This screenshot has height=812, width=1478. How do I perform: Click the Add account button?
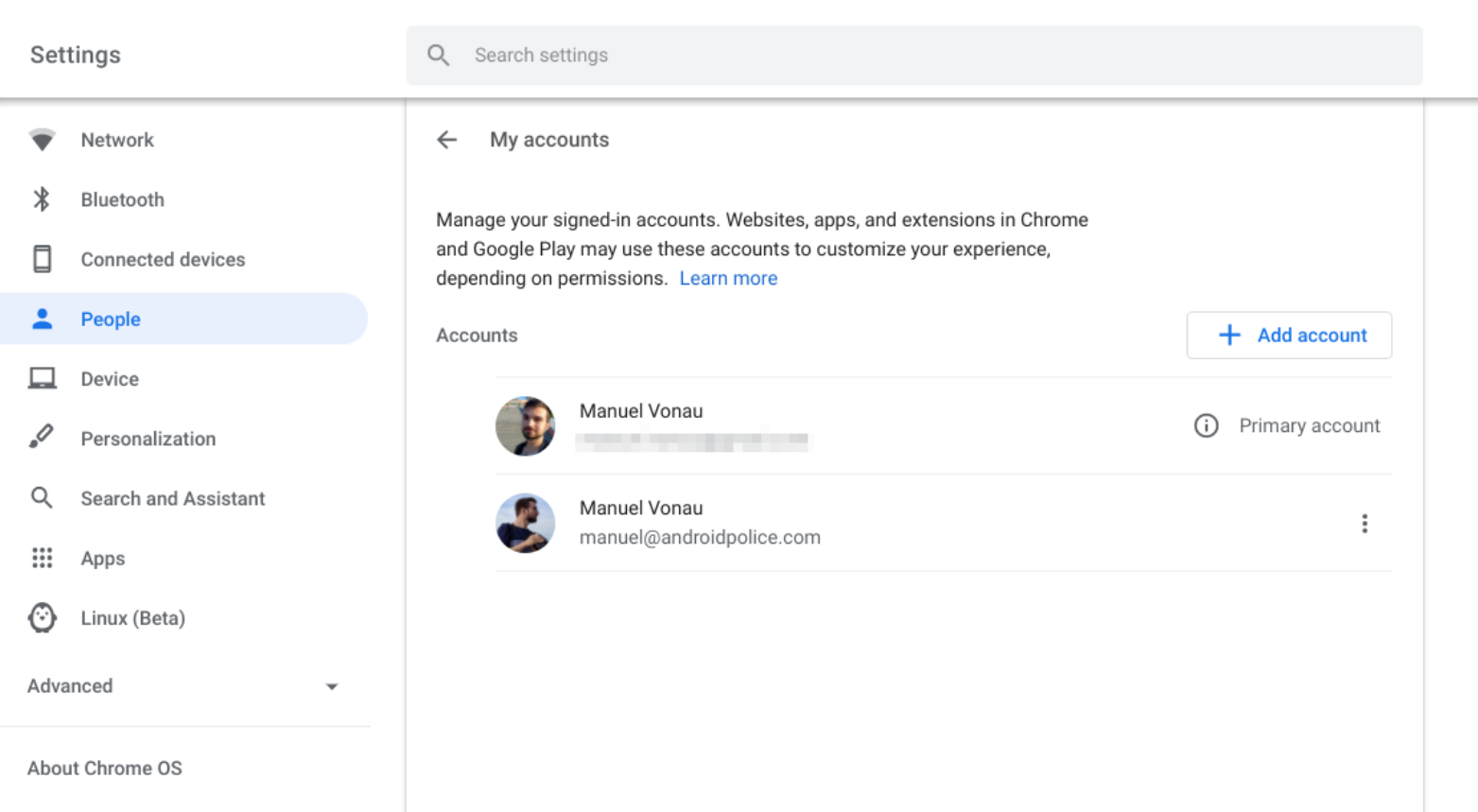(1289, 336)
